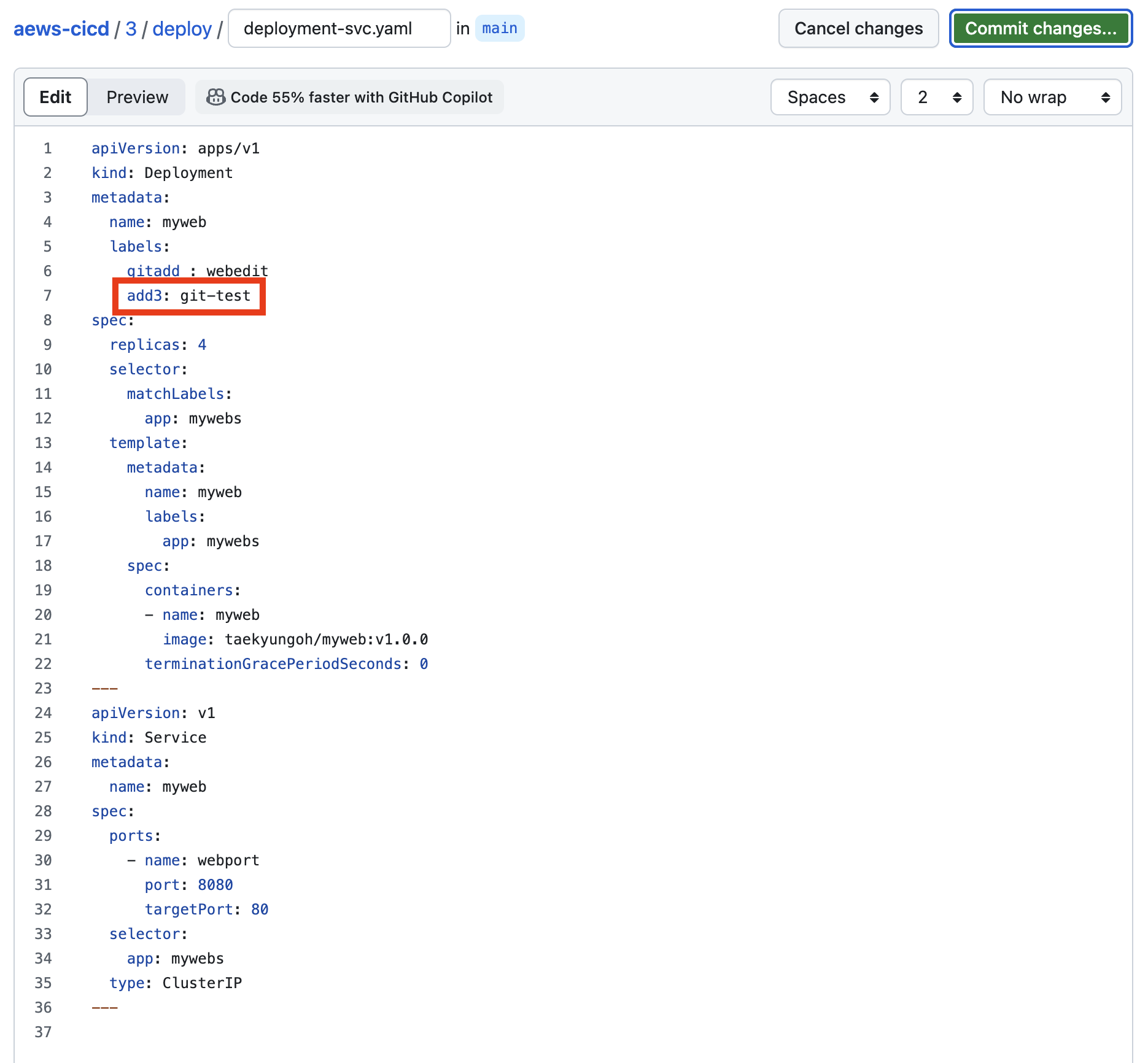This screenshot has width=1148, height=1063.
Task: Open the Spaces indent mode dropdown
Action: (x=830, y=97)
